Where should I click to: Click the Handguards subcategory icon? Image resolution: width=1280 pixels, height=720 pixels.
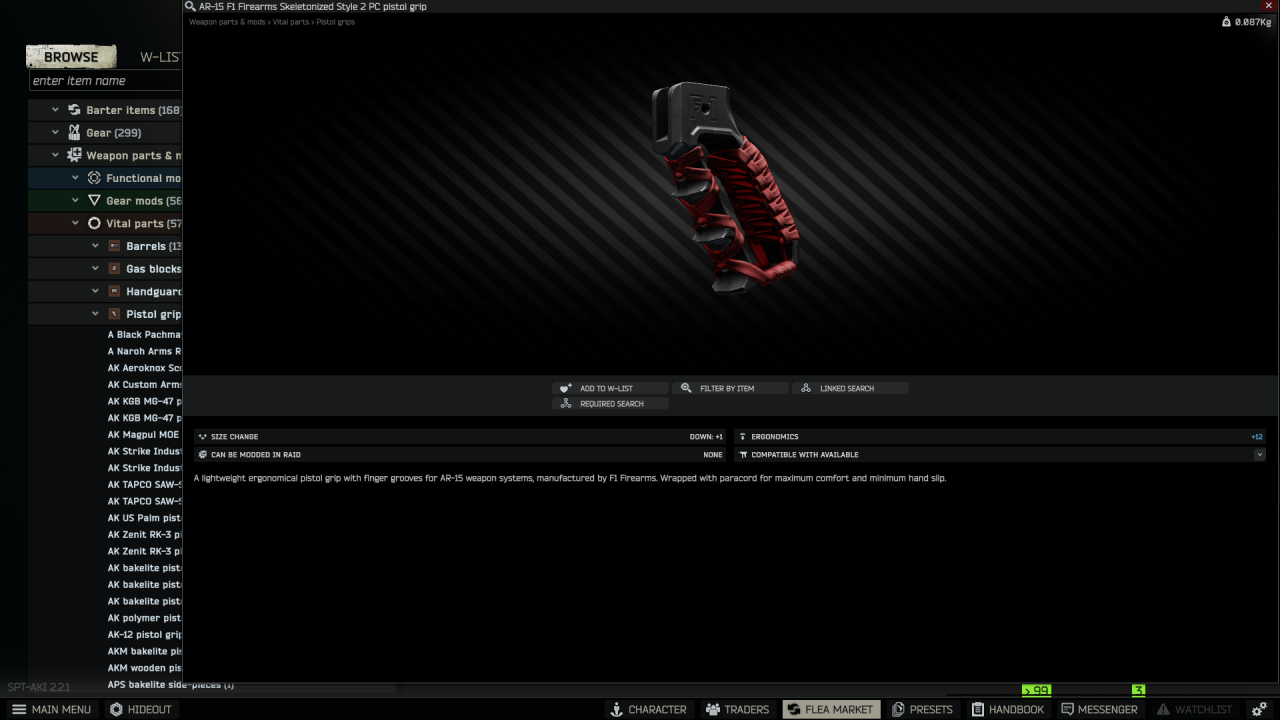coord(115,291)
